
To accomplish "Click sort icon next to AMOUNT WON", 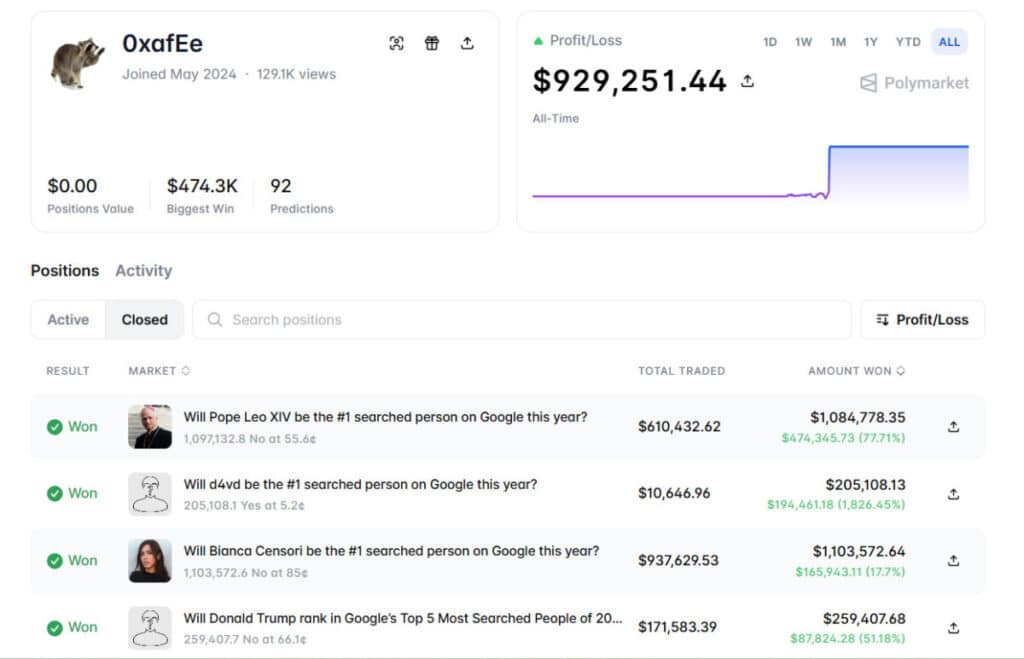I will (901, 371).
